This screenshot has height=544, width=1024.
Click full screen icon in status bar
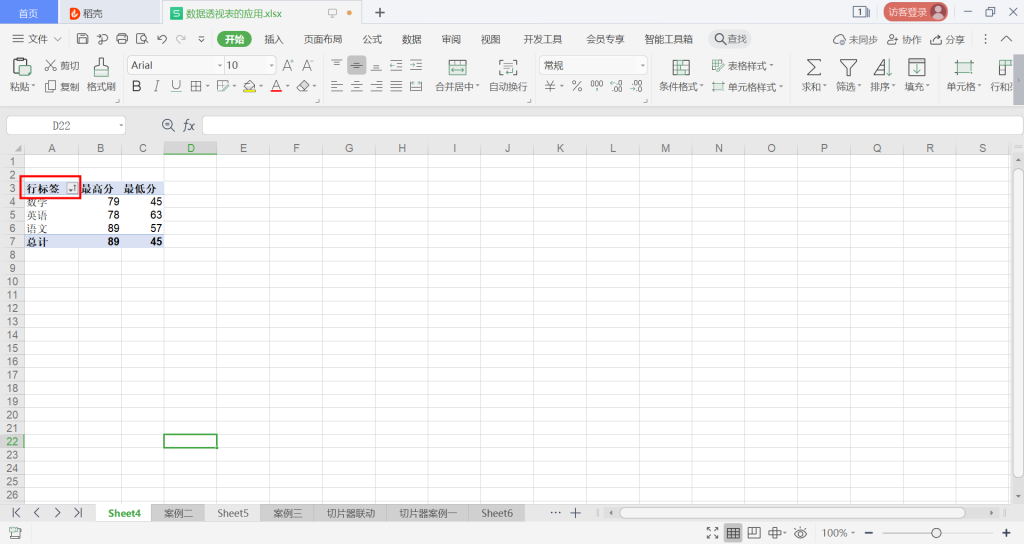click(x=712, y=533)
